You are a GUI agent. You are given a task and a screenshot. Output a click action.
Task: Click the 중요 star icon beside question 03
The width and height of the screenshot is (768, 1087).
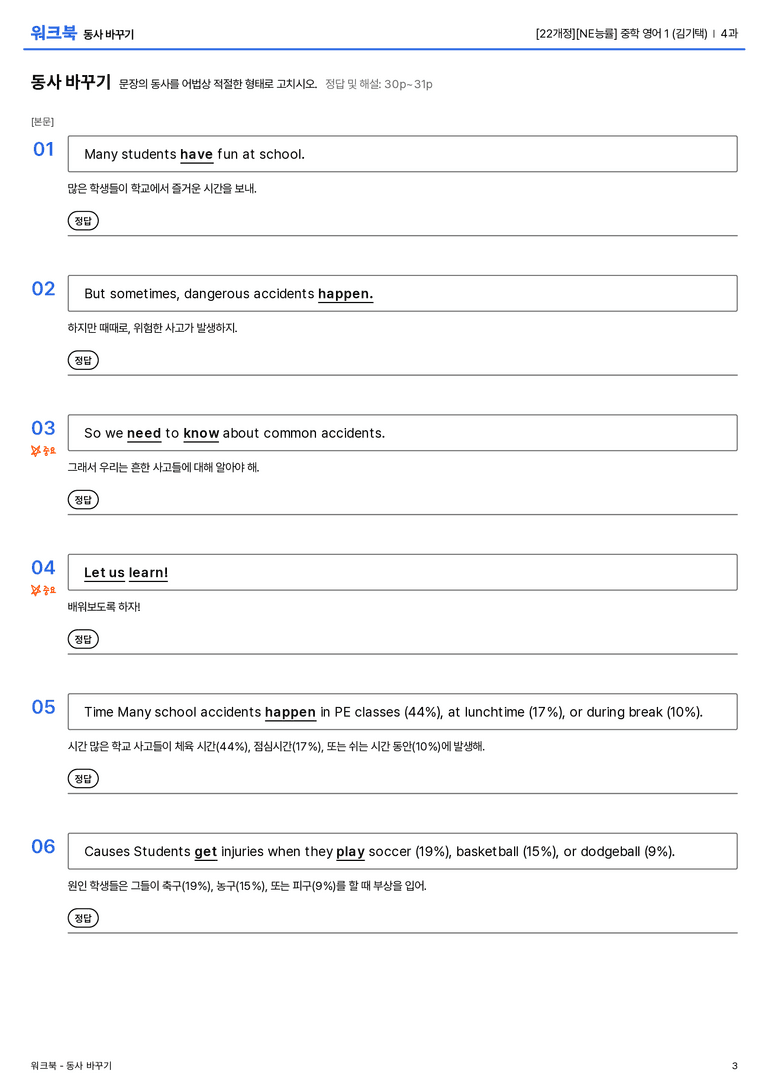tap(36, 451)
